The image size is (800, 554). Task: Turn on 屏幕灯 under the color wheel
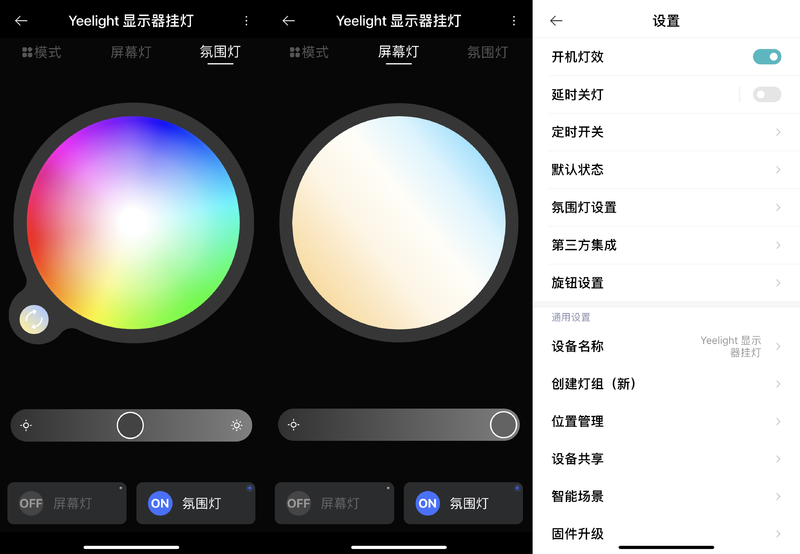[67, 503]
